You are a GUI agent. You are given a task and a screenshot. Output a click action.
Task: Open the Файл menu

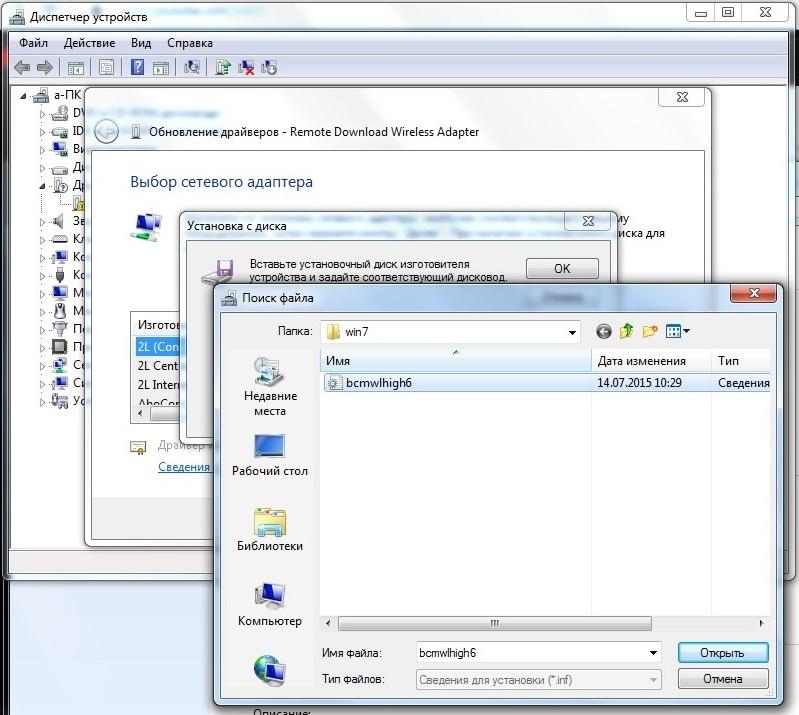[33, 43]
